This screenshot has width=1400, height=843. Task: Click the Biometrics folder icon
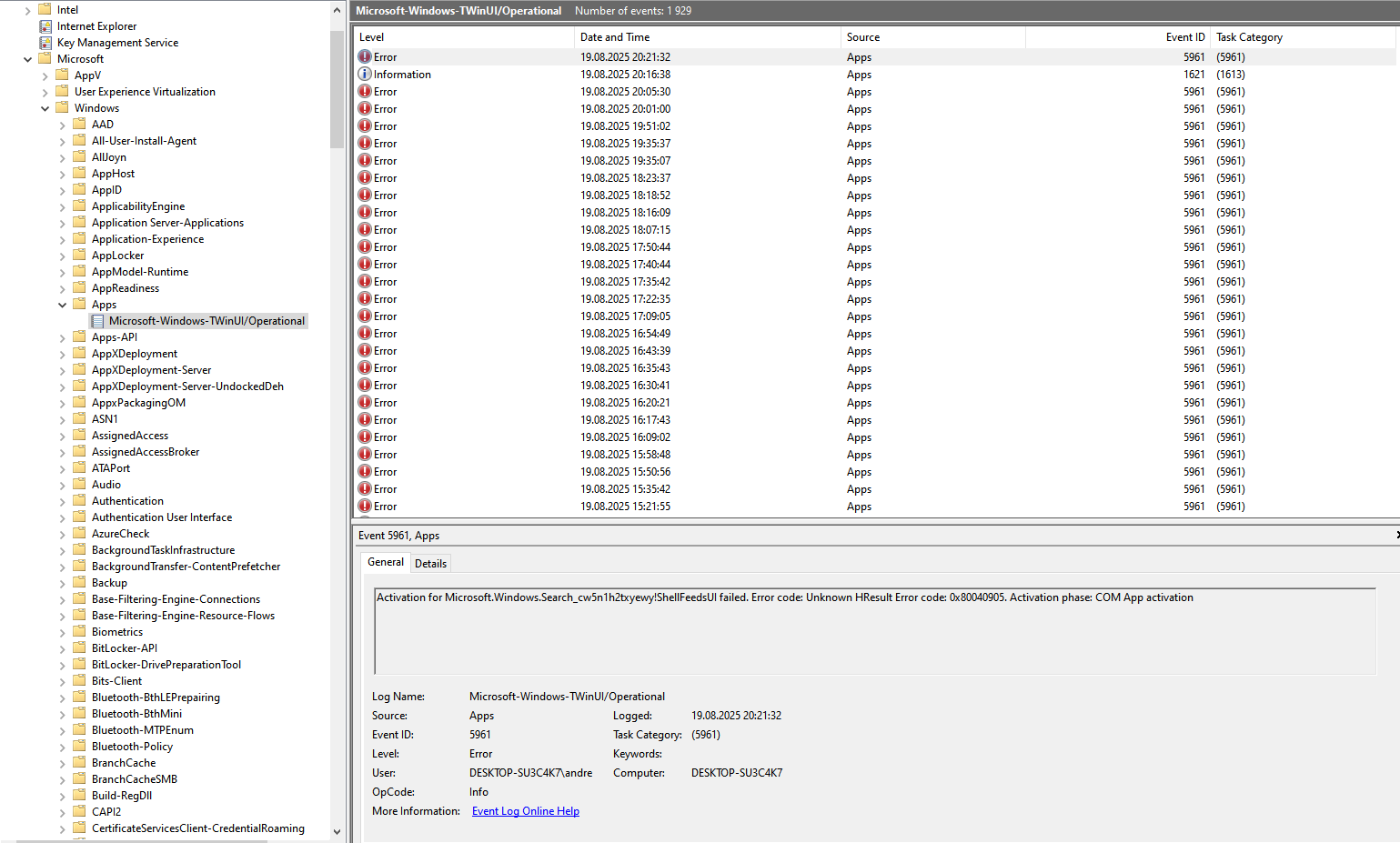tap(80, 632)
